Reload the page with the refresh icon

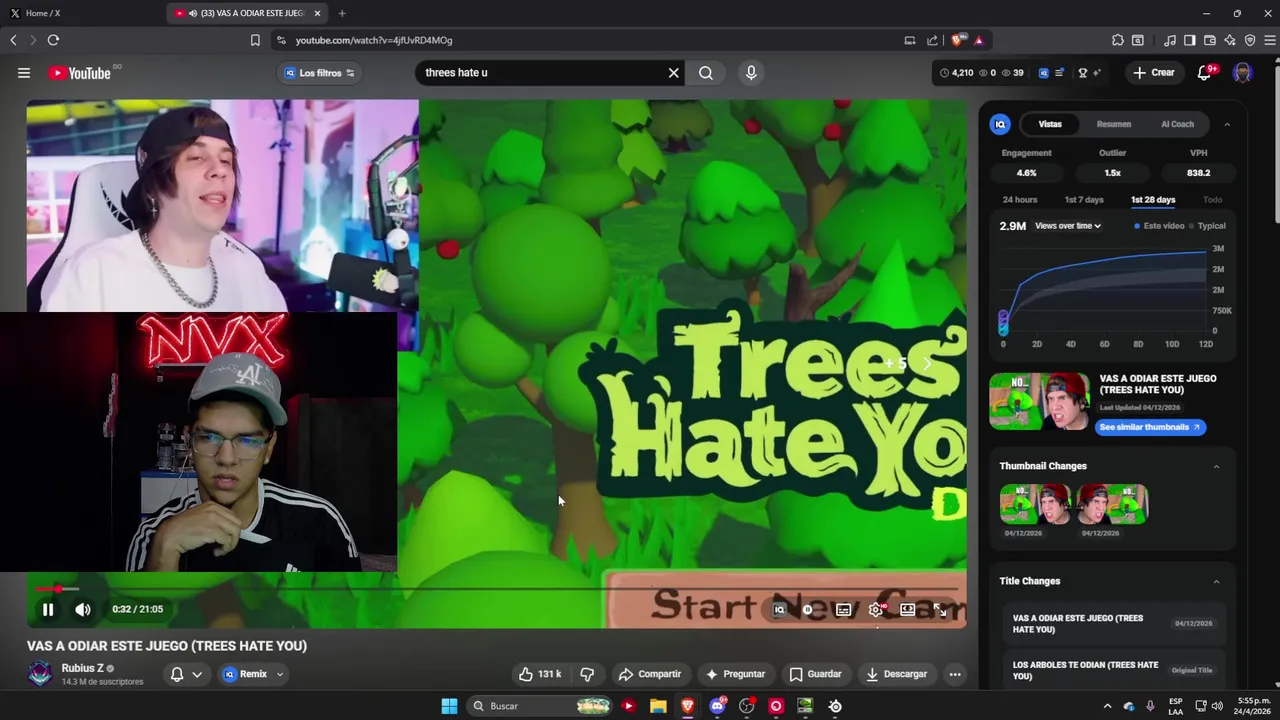[53, 40]
